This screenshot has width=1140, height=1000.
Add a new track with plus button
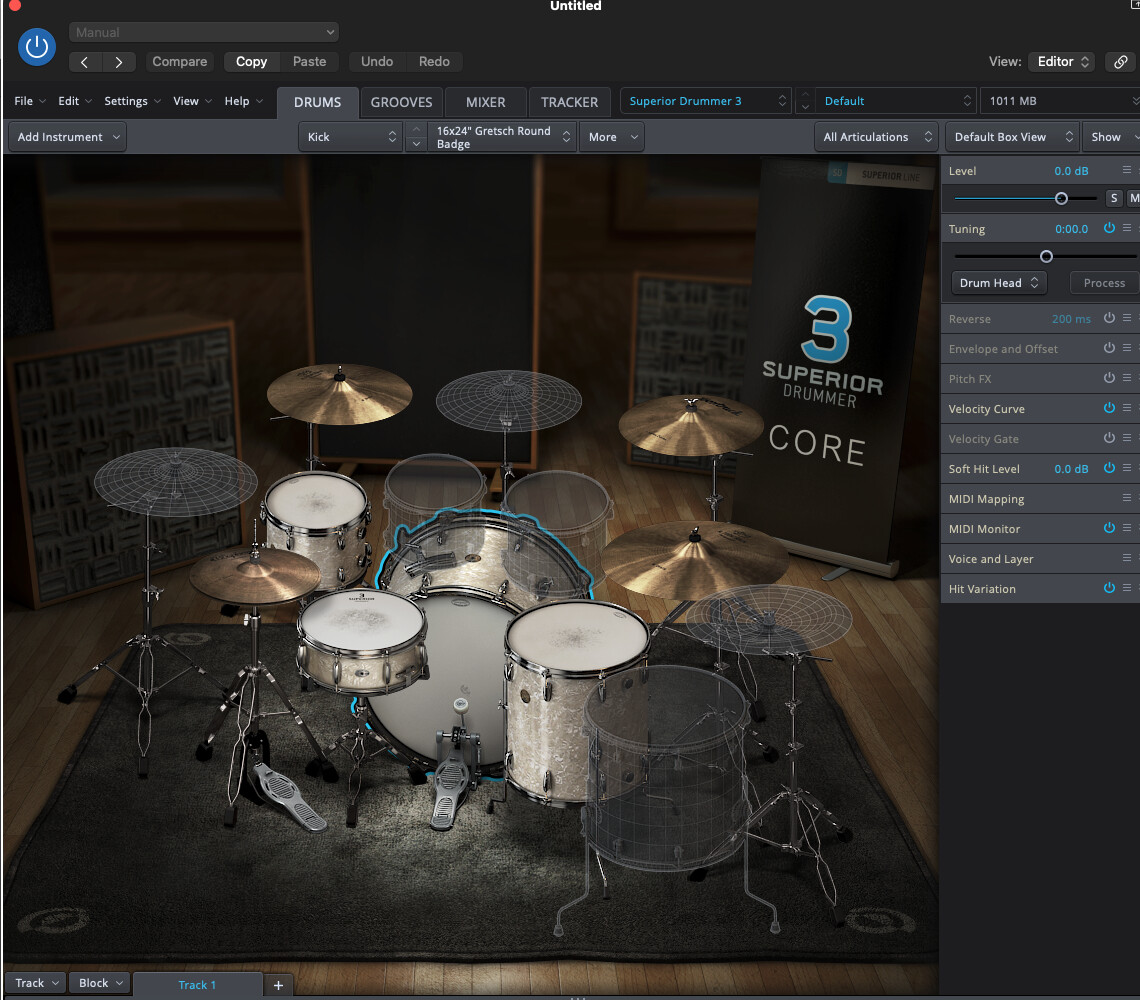click(x=278, y=985)
